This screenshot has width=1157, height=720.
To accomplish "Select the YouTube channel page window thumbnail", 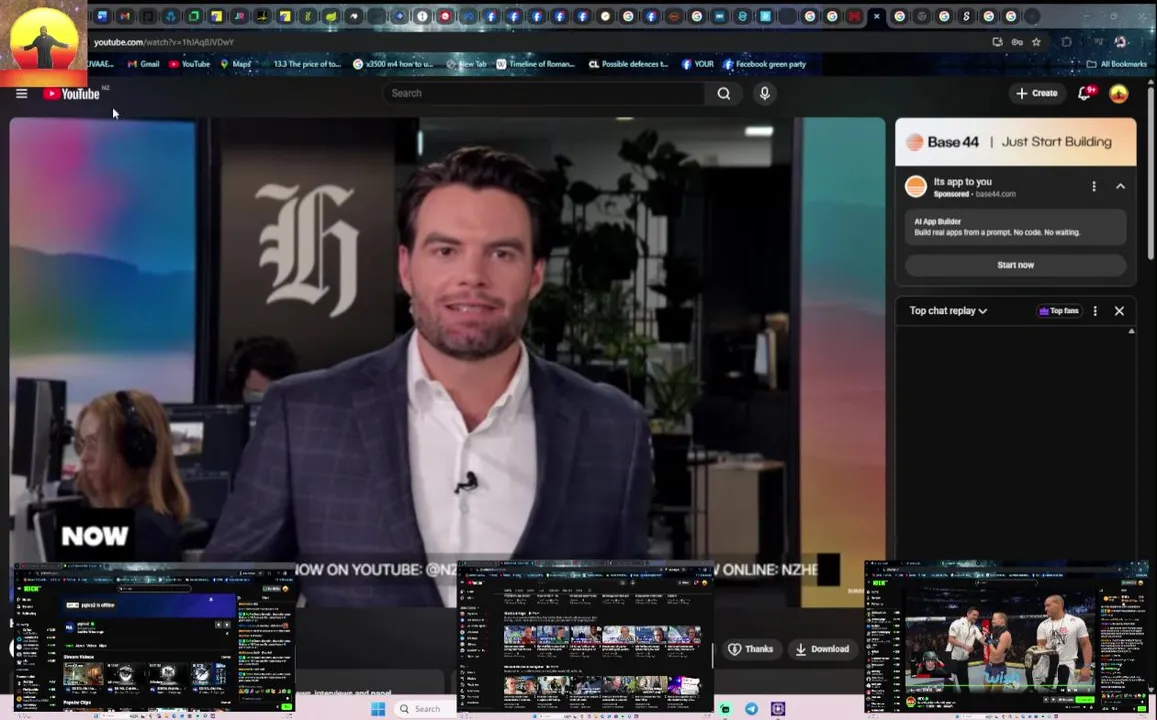I will [585, 640].
